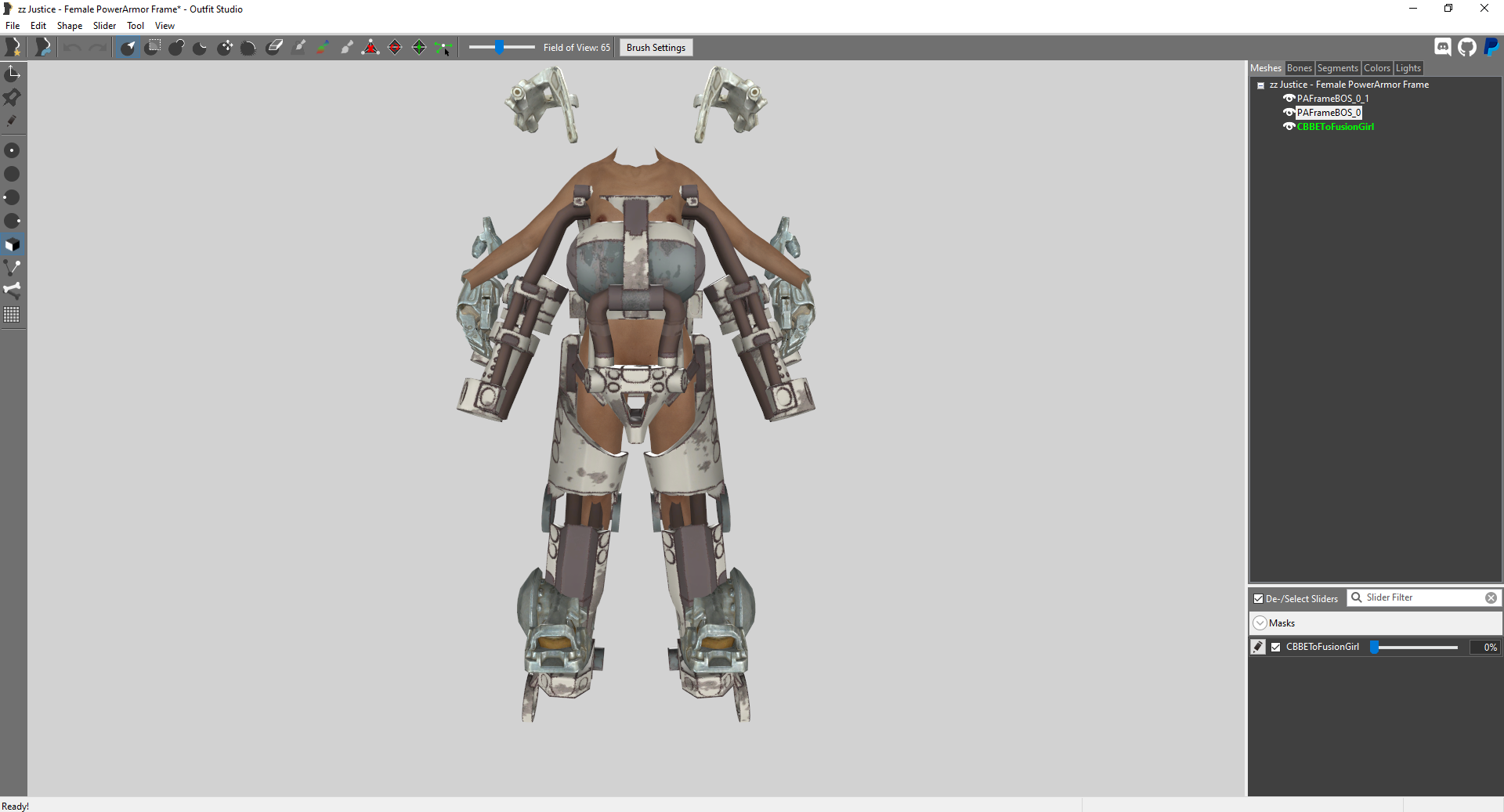This screenshot has width=1504, height=812.
Task: Choose the Mask brush with dashed square
Action: pos(153,48)
